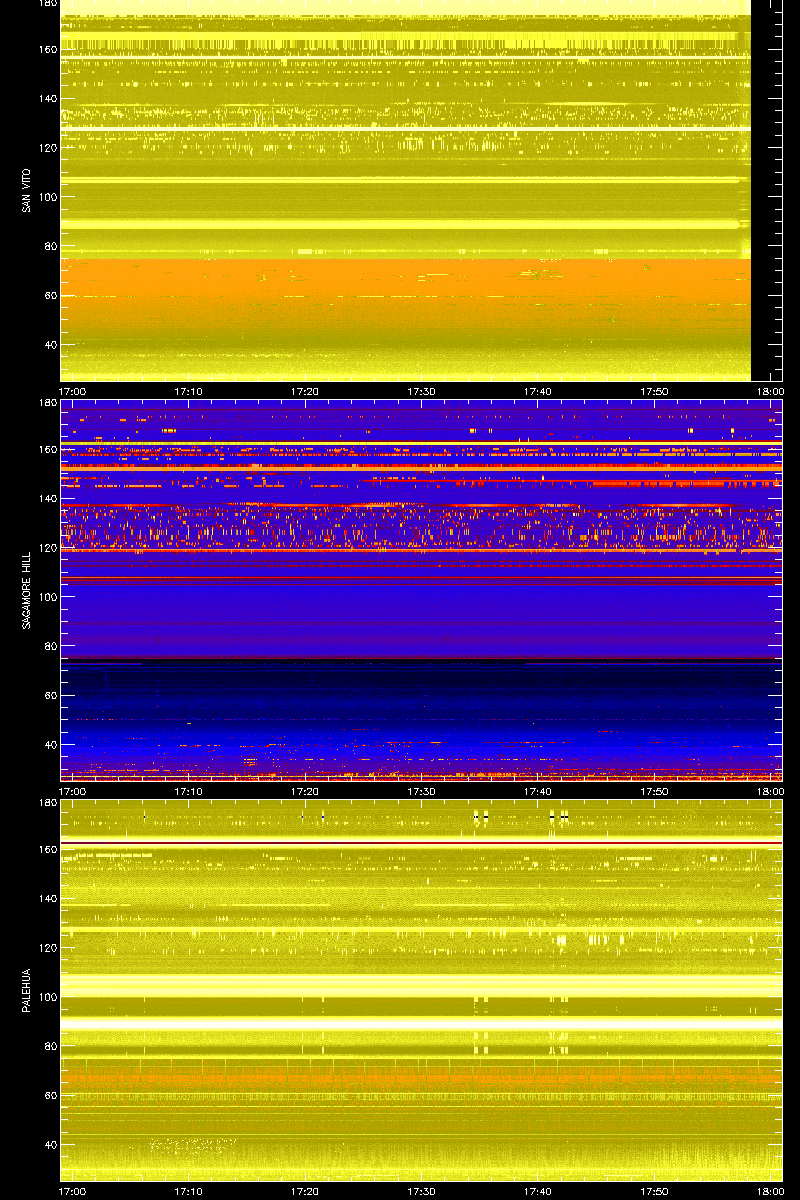Click the 60 frequency tick on San Vito
Screen dimensions: 800x1200
(x=50, y=295)
